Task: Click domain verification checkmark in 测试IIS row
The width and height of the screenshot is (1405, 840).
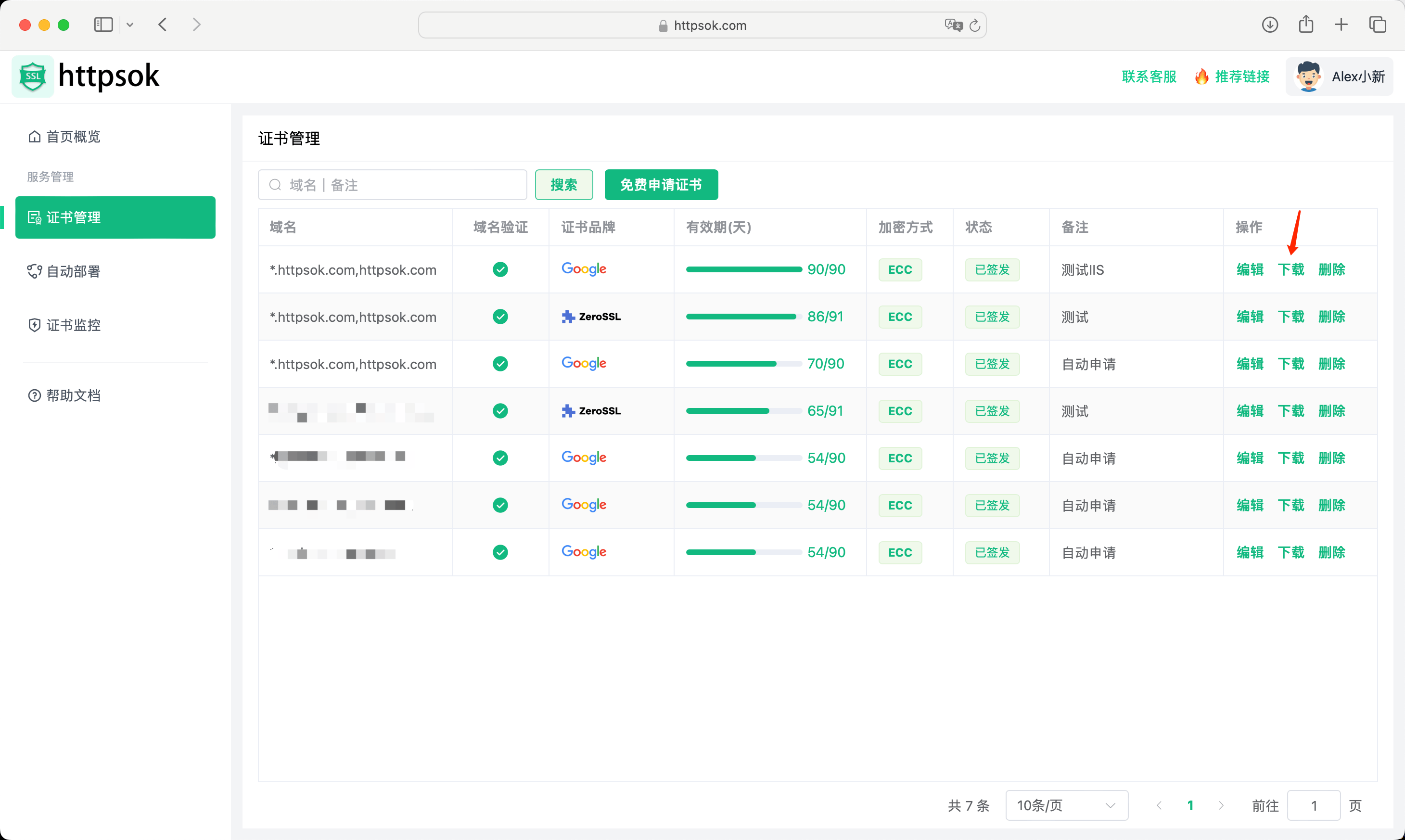Action: [x=500, y=269]
